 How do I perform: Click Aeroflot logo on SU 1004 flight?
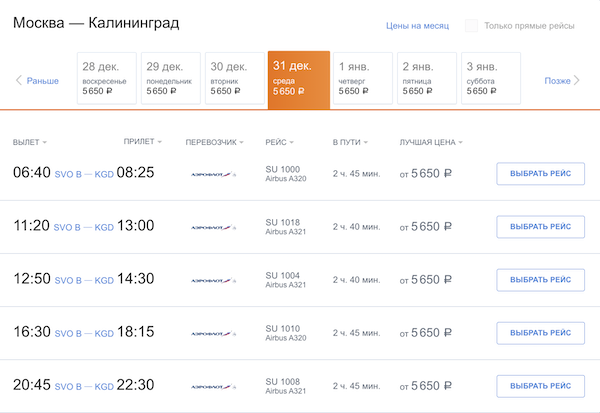(212, 280)
